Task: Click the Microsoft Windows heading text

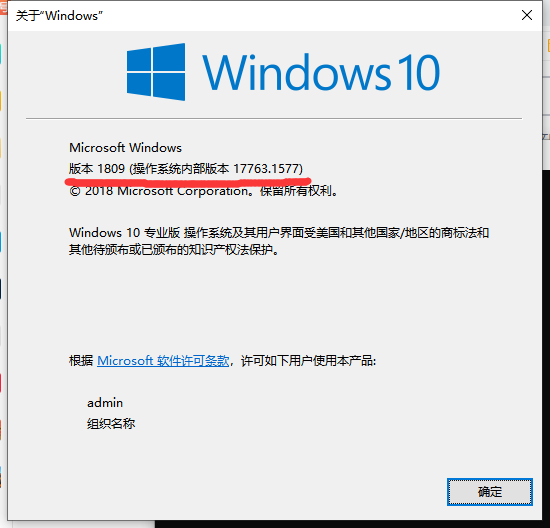Action: click(x=125, y=148)
